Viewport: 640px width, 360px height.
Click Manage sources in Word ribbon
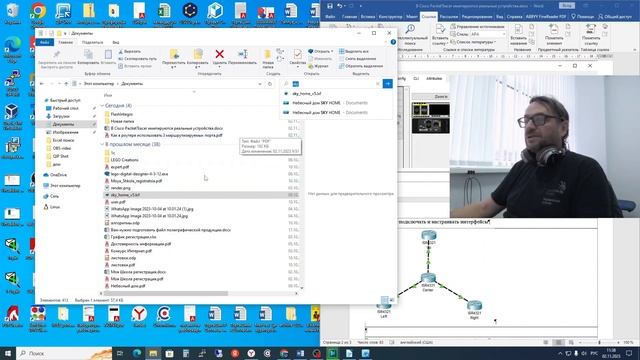tap(477, 27)
